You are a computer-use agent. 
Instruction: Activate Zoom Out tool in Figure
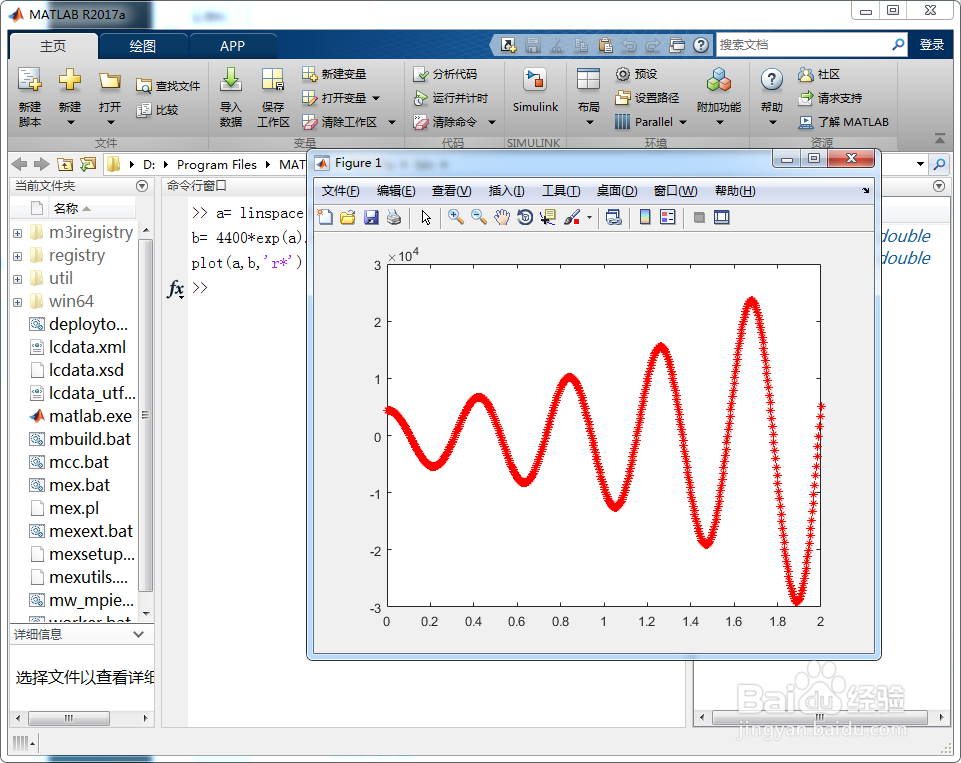(x=479, y=217)
